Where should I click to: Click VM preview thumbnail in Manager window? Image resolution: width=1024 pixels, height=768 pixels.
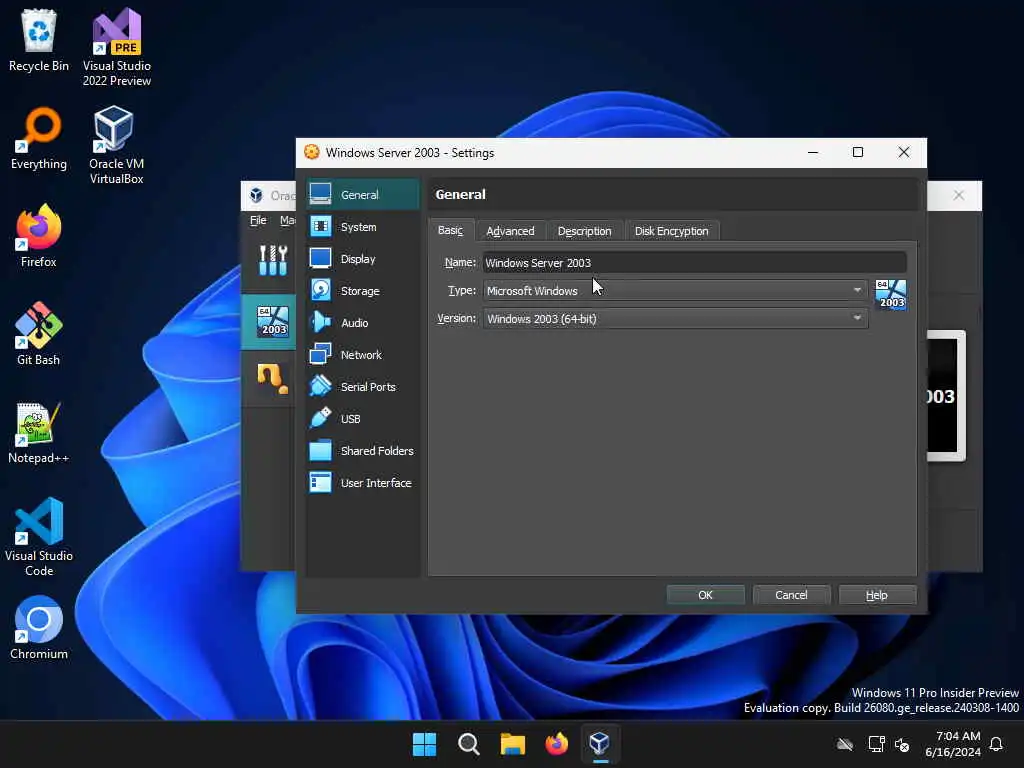[x=944, y=396]
